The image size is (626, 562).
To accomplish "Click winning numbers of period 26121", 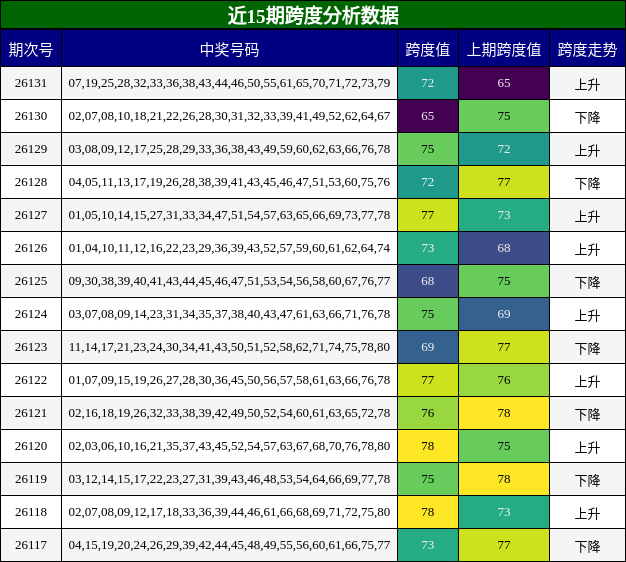I will 229,413.
